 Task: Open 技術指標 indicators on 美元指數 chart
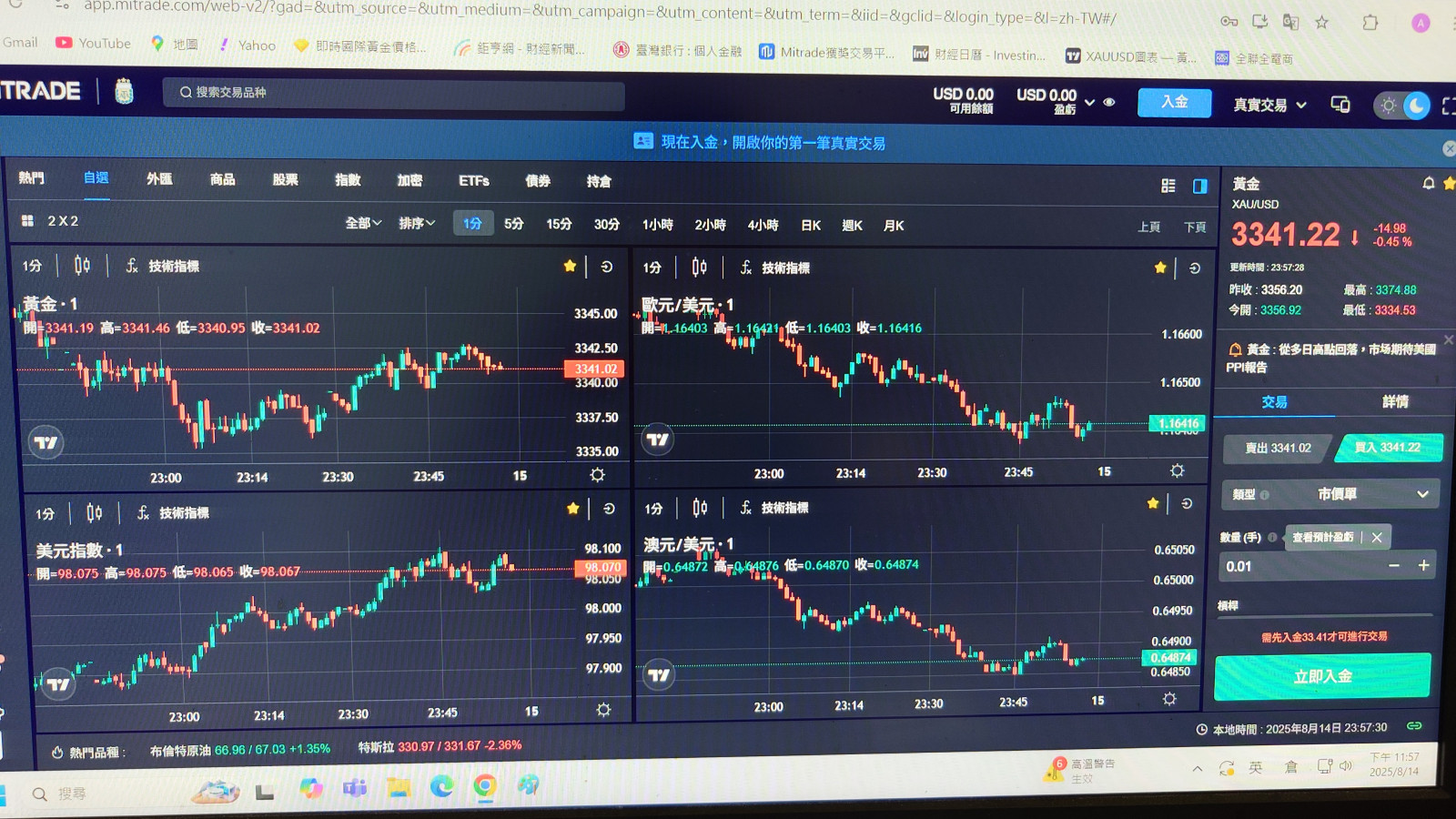[173, 513]
